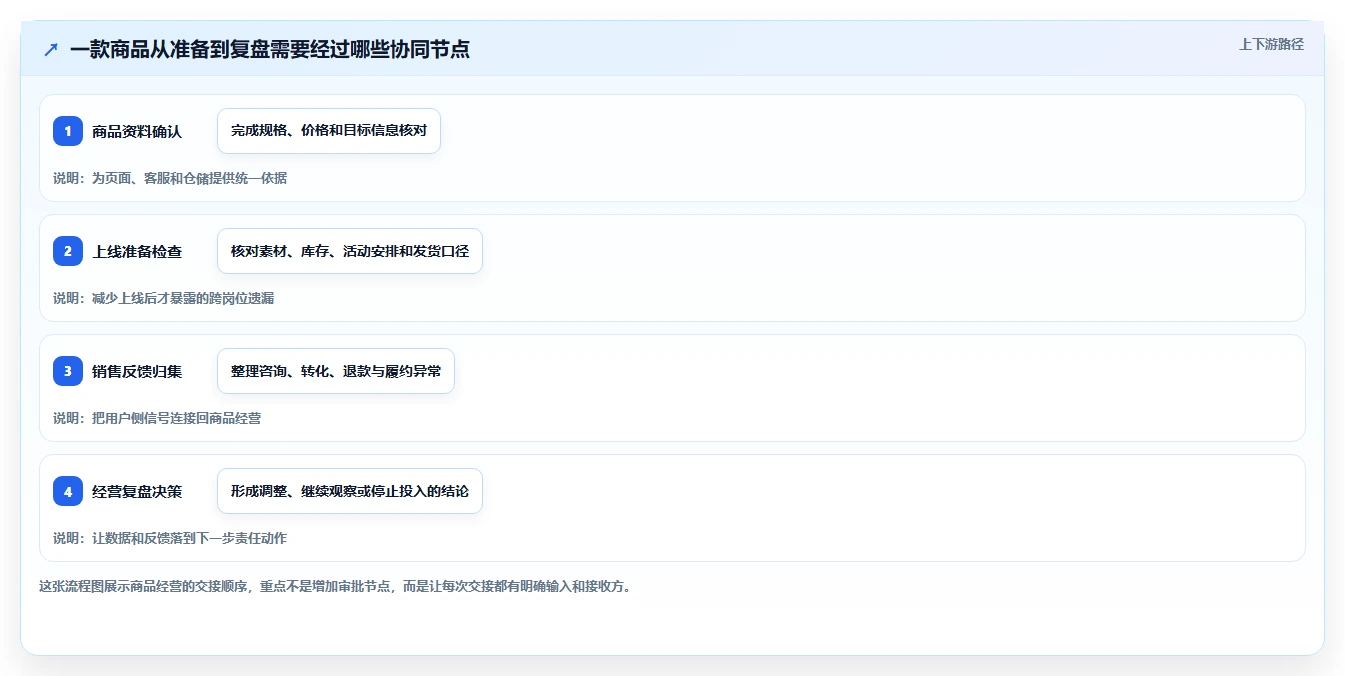Screen dimensions: 1345x676
Task: Click the footer summary starting with 这张流程图展示
Action: pos(335,586)
